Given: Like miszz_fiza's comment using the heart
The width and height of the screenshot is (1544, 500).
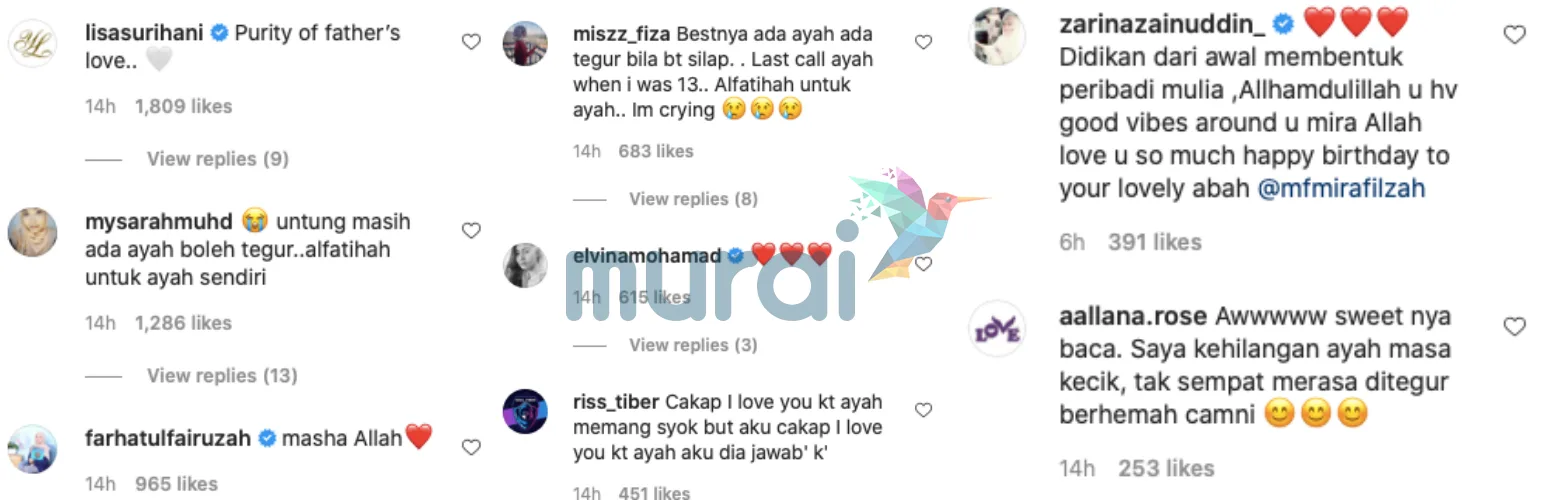Looking at the screenshot, I should pyautogui.click(x=924, y=42).
